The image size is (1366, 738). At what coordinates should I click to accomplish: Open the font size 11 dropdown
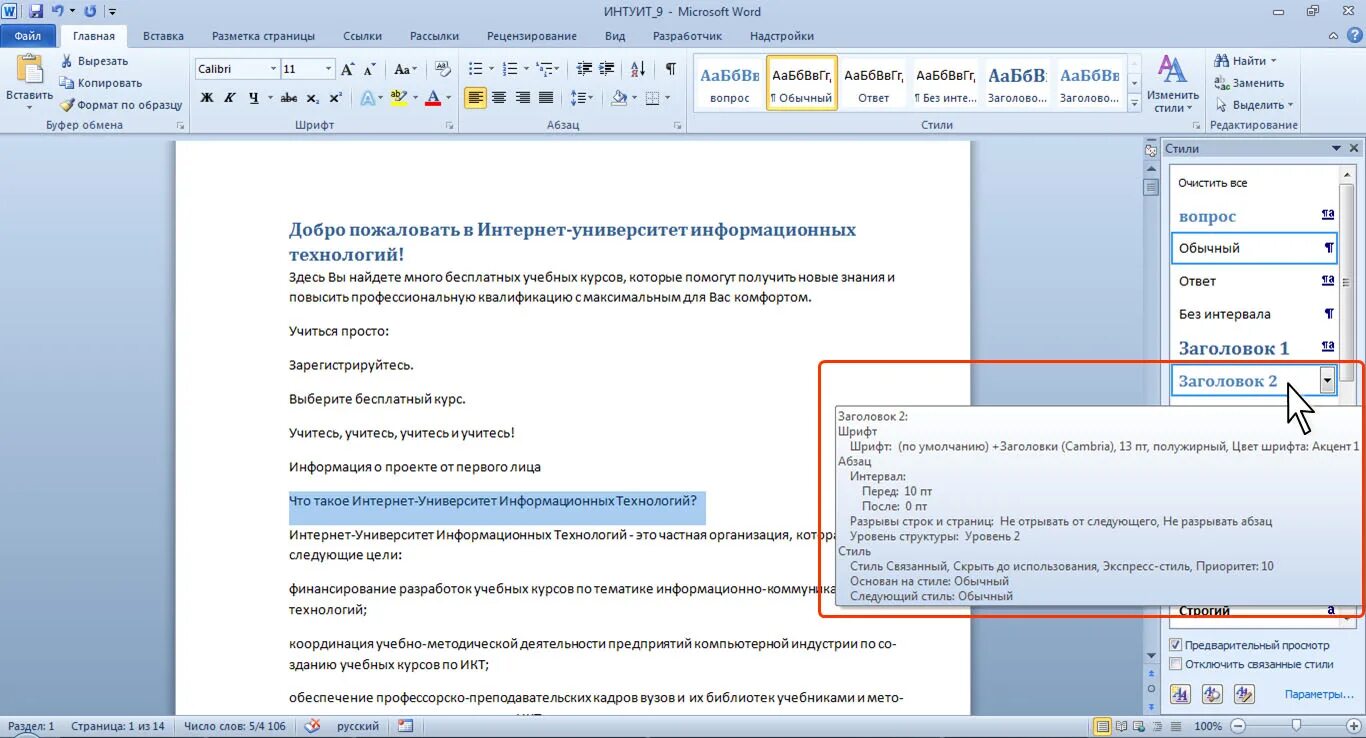(328, 69)
